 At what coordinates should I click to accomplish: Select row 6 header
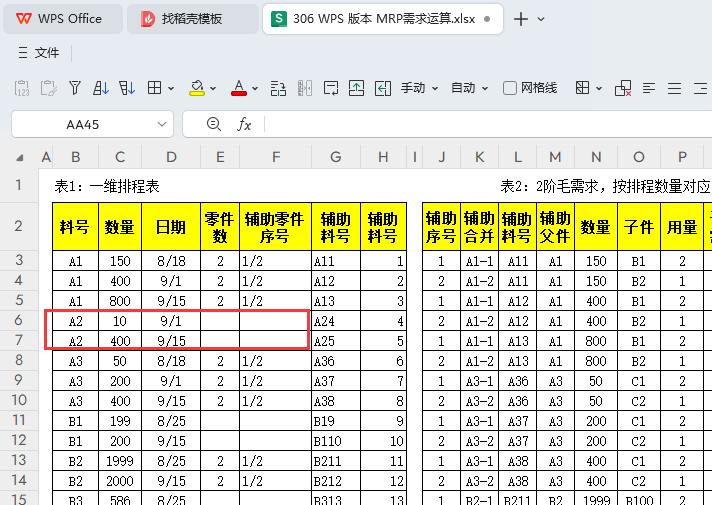tap(19, 320)
